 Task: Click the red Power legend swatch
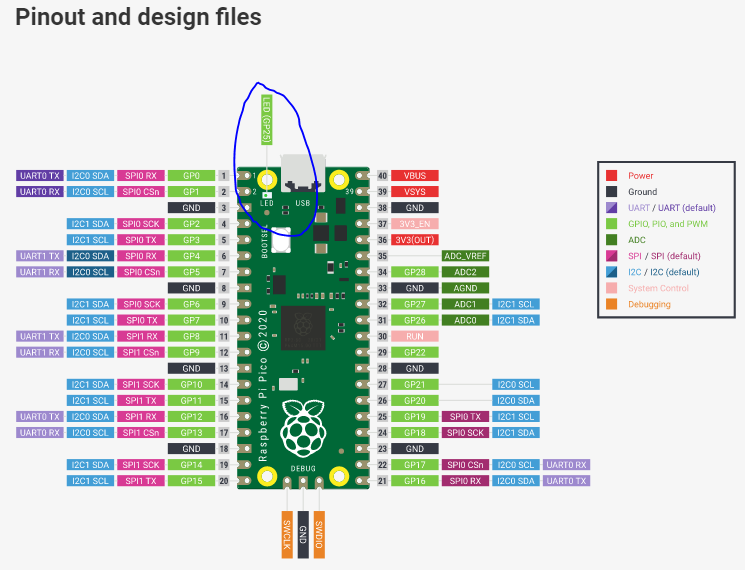coord(611,176)
